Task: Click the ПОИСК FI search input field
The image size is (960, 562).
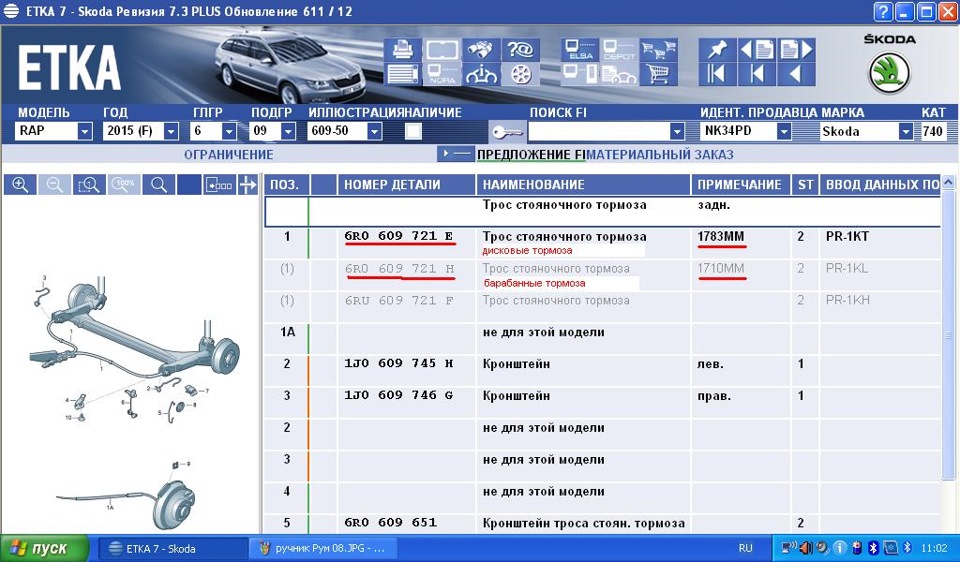Action: click(x=599, y=131)
